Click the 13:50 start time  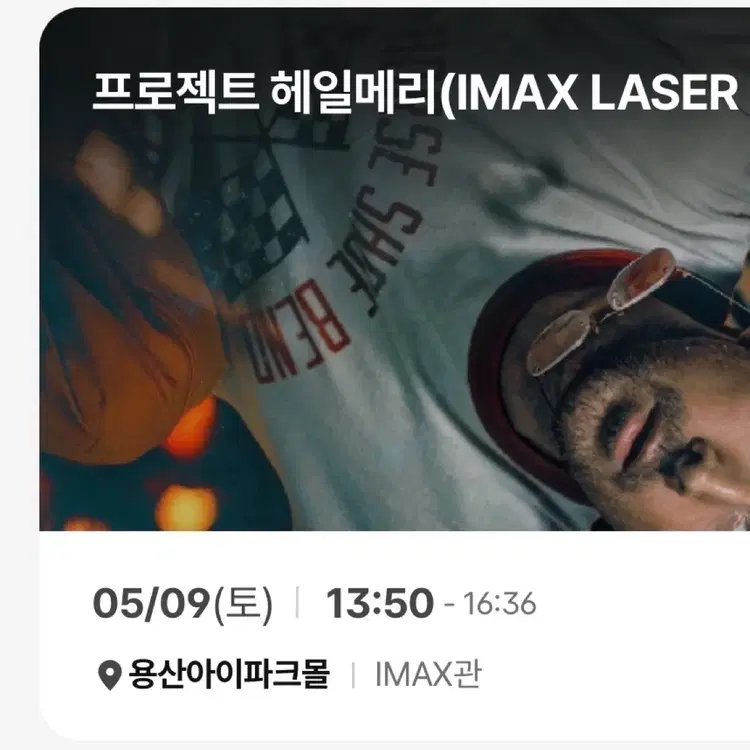[x=379, y=603]
